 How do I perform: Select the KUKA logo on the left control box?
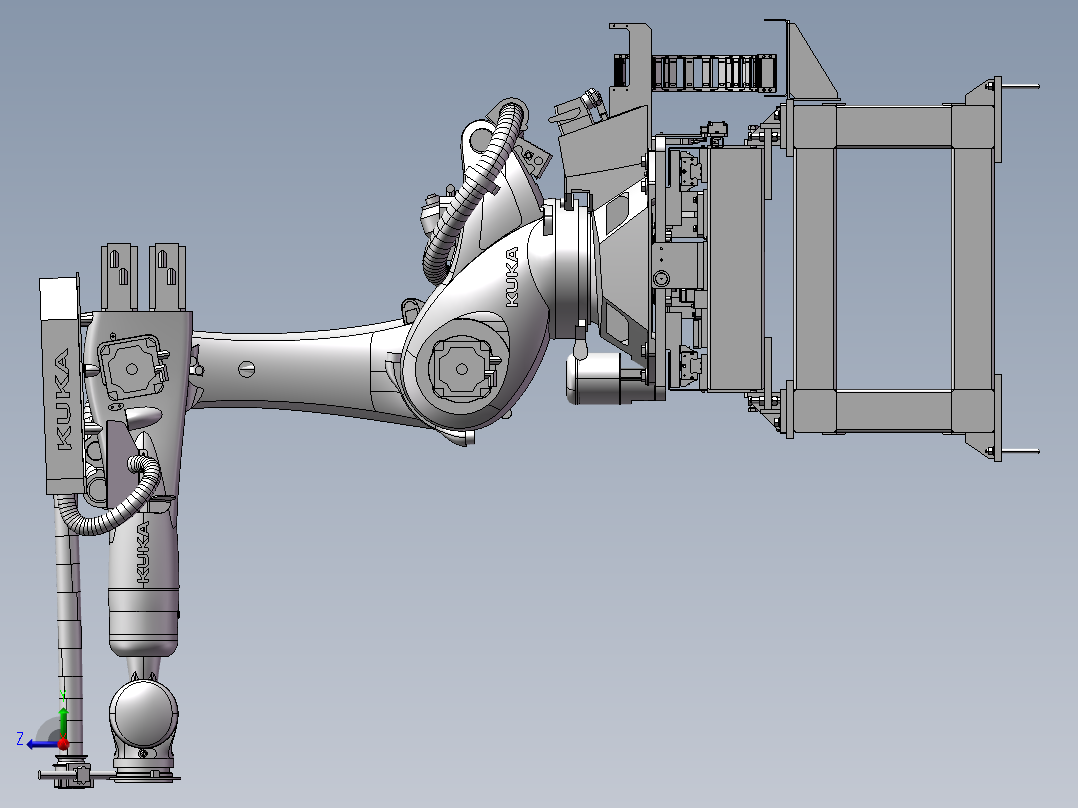click(x=63, y=399)
